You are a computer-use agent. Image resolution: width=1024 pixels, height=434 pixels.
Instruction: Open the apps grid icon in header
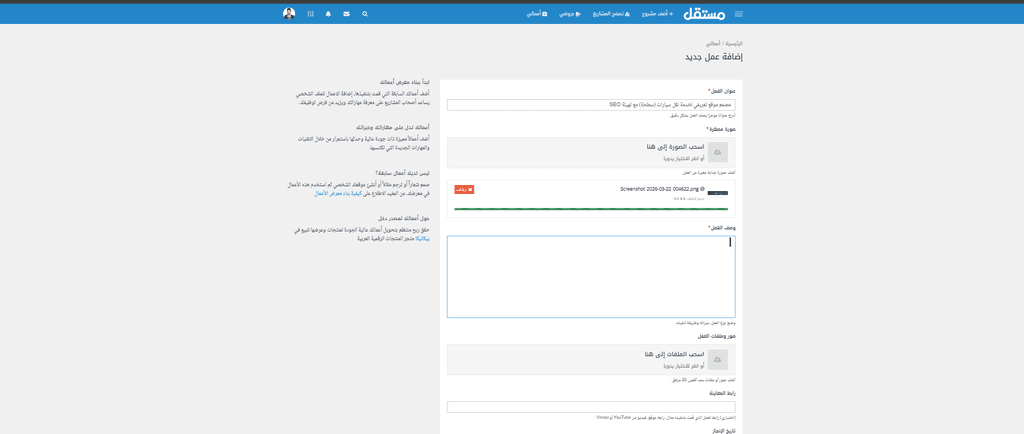(310, 14)
